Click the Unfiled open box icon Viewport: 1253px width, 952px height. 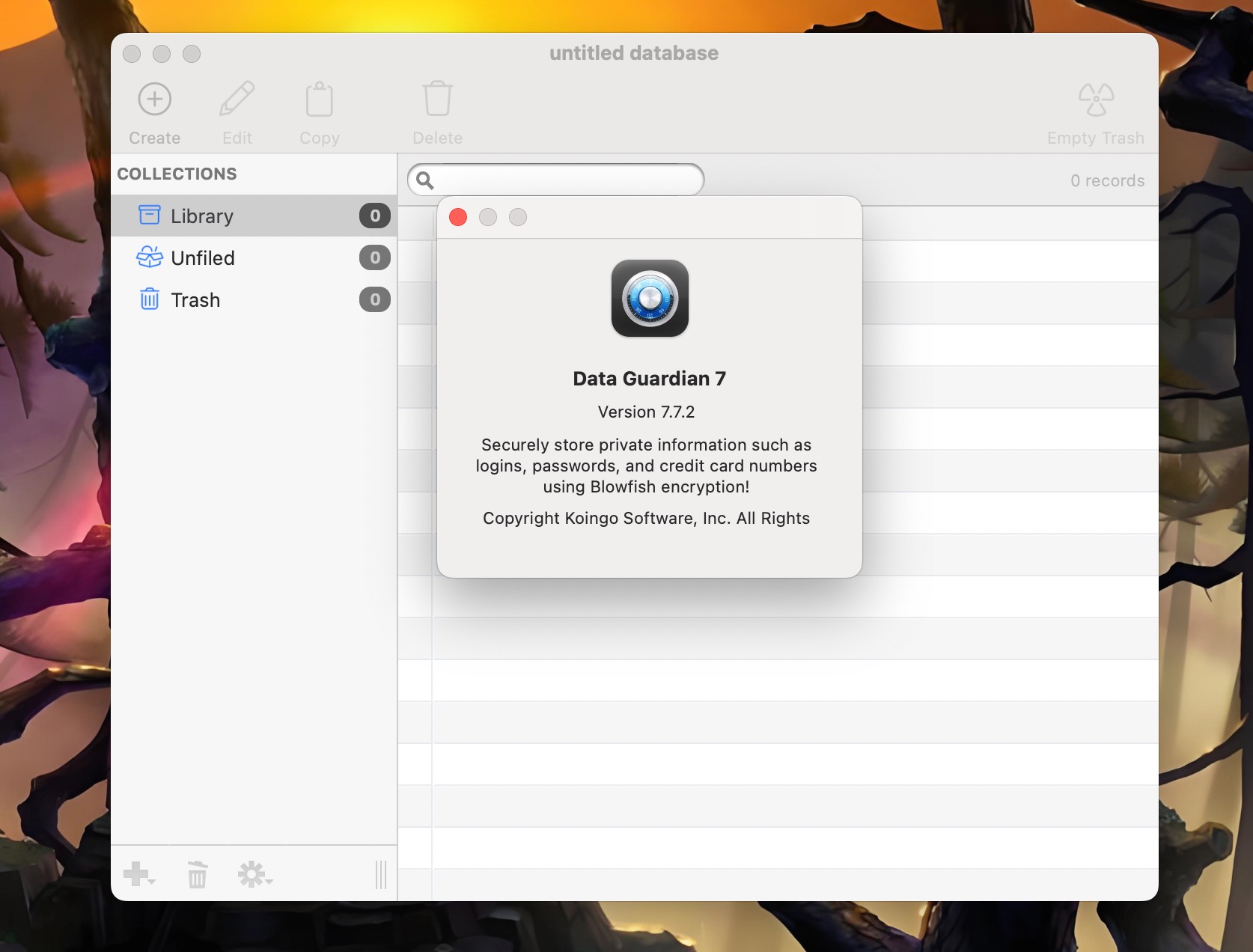point(150,257)
